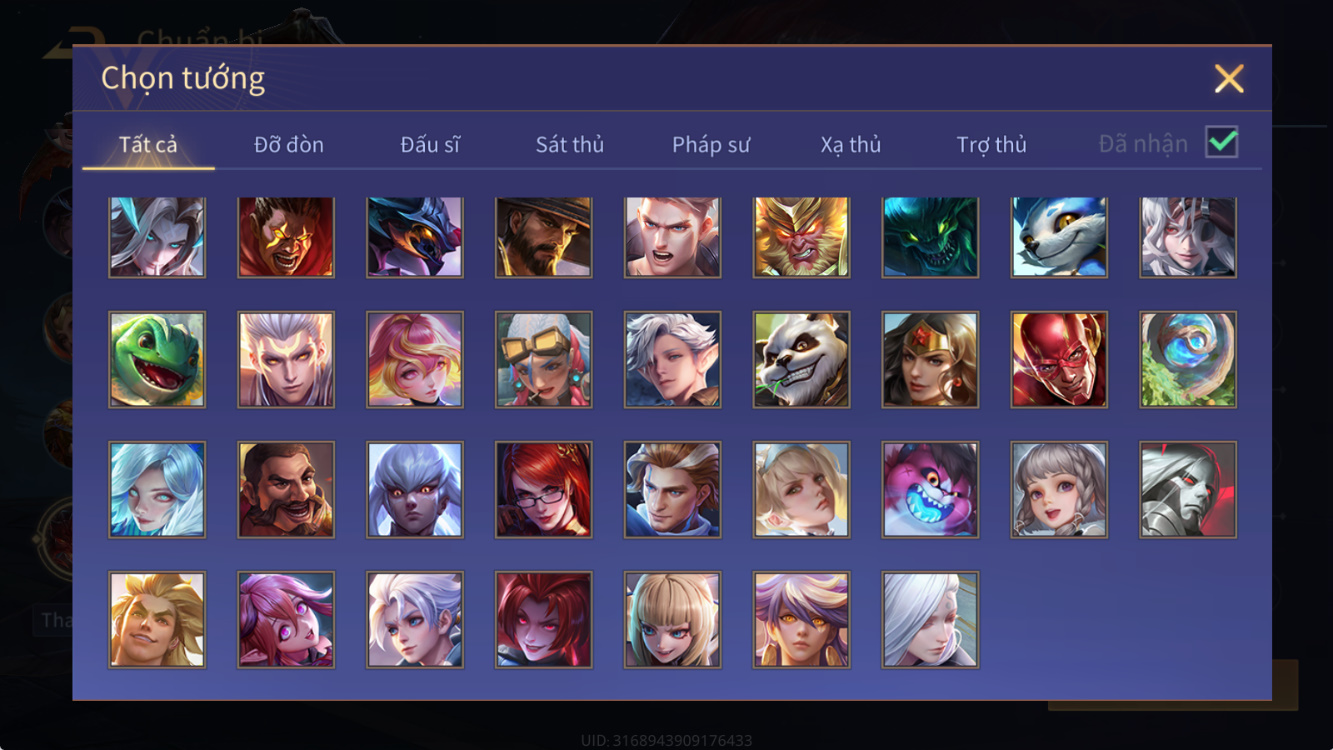1333x750 pixels.
Task: Close the Chọn tướng dialog
Action: point(1229,78)
